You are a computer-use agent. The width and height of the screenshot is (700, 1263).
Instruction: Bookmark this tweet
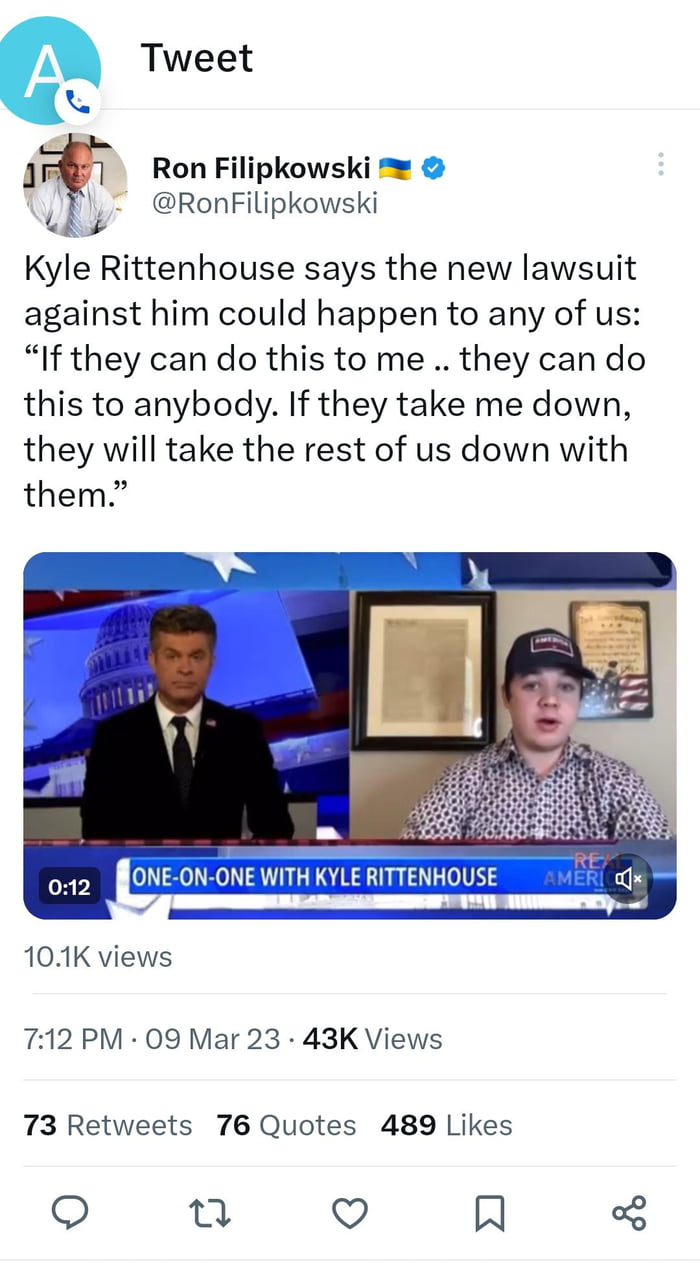489,1214
